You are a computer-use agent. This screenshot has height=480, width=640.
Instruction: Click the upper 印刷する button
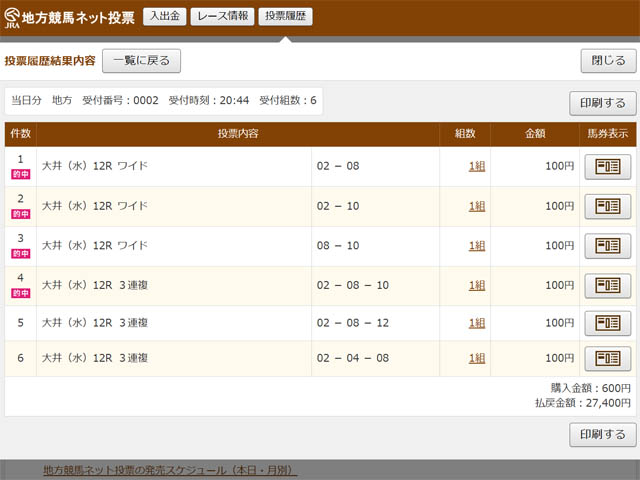click(x=602, y=103)
